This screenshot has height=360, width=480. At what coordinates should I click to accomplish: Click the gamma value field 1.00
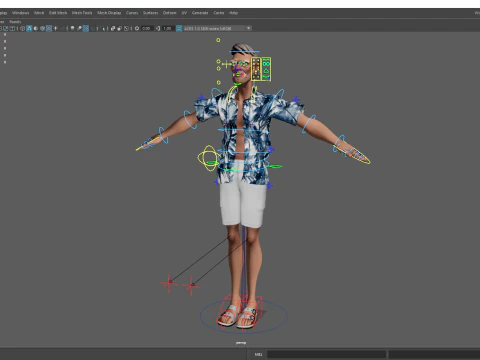coord(167,28)
